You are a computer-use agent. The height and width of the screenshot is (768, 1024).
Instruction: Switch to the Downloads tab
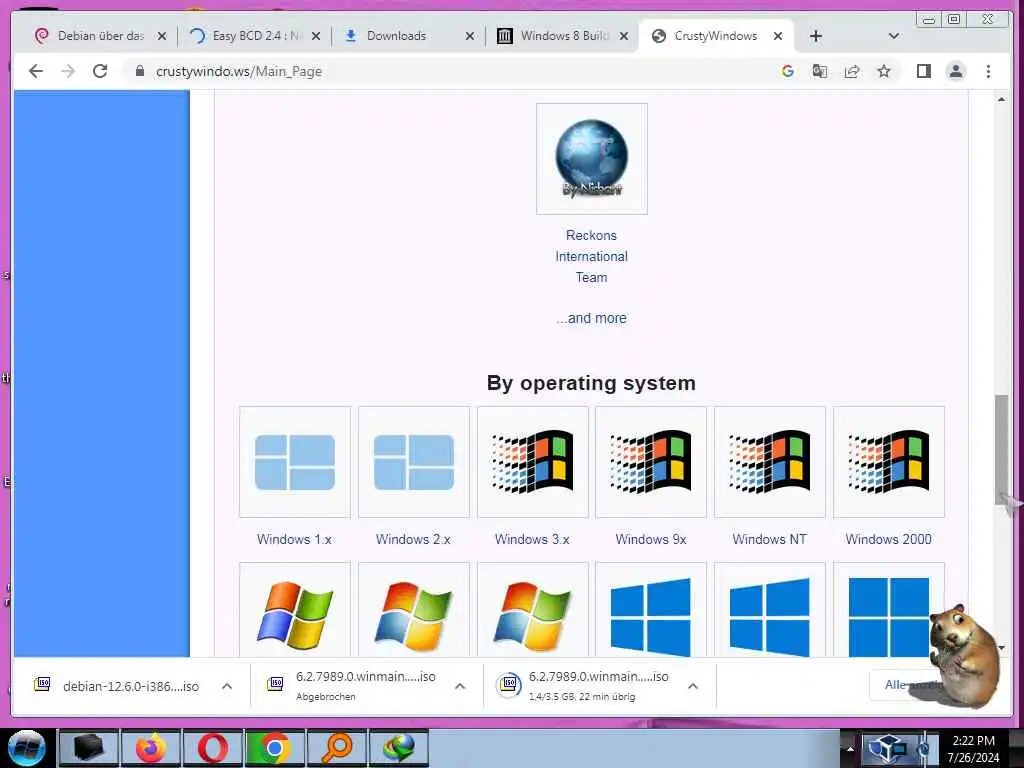(396, 36)
